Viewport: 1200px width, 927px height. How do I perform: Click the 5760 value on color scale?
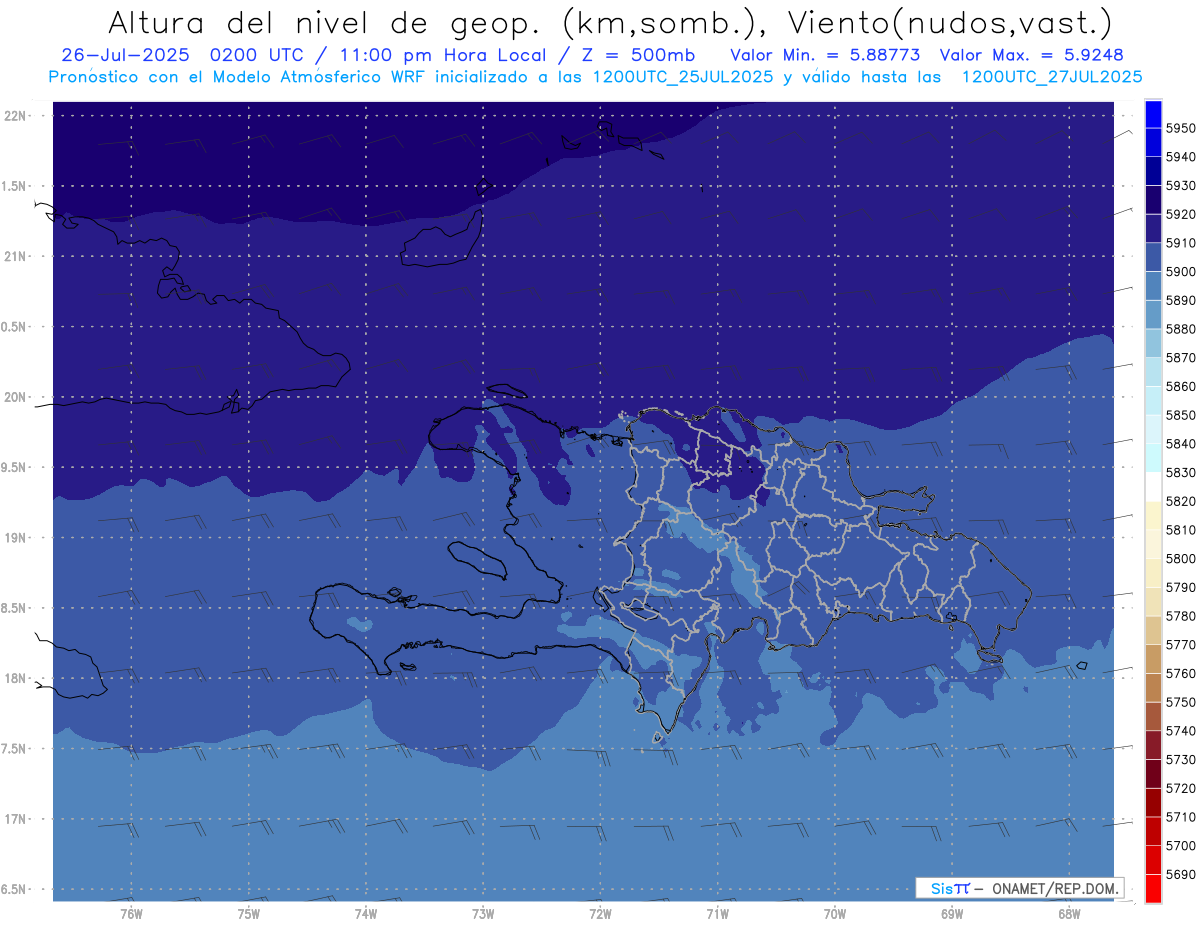[x=1180, y=673]
